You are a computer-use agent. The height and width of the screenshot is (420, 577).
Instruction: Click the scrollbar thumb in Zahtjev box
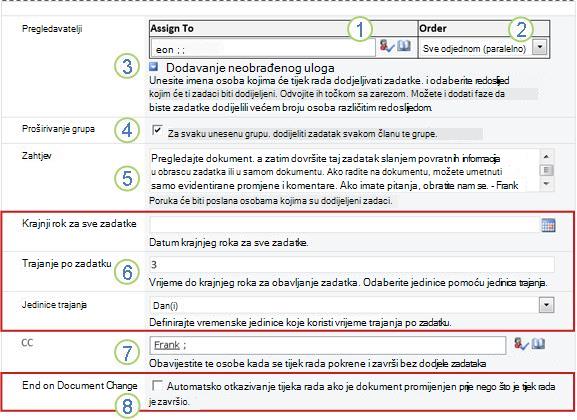(547, 170)
